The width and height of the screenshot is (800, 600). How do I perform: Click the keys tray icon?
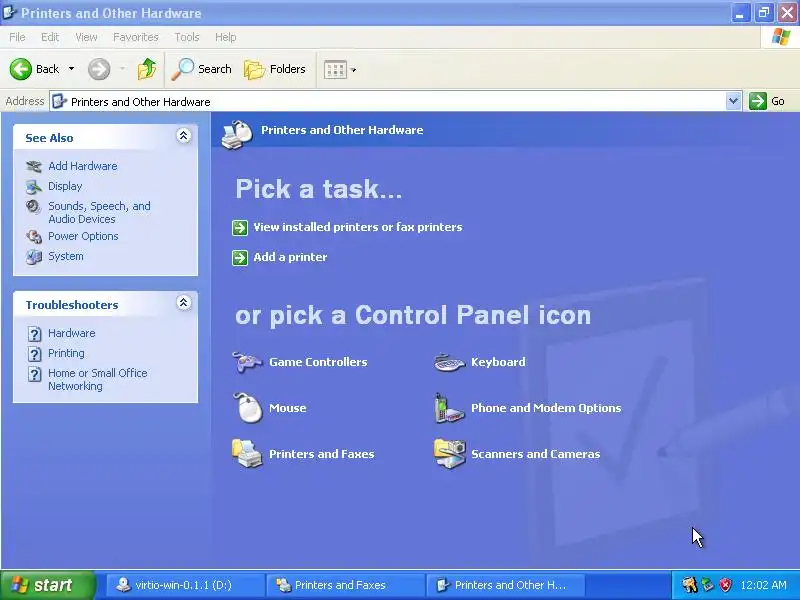[689, 585]
